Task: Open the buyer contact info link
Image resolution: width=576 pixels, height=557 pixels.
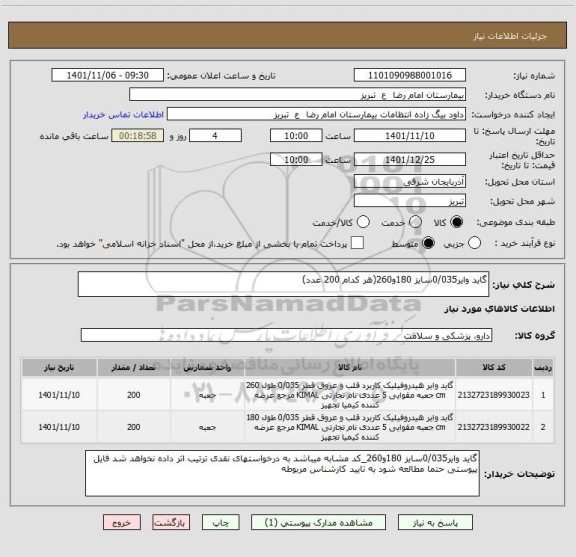Action: pyautogui.click(x=123, y=115)
